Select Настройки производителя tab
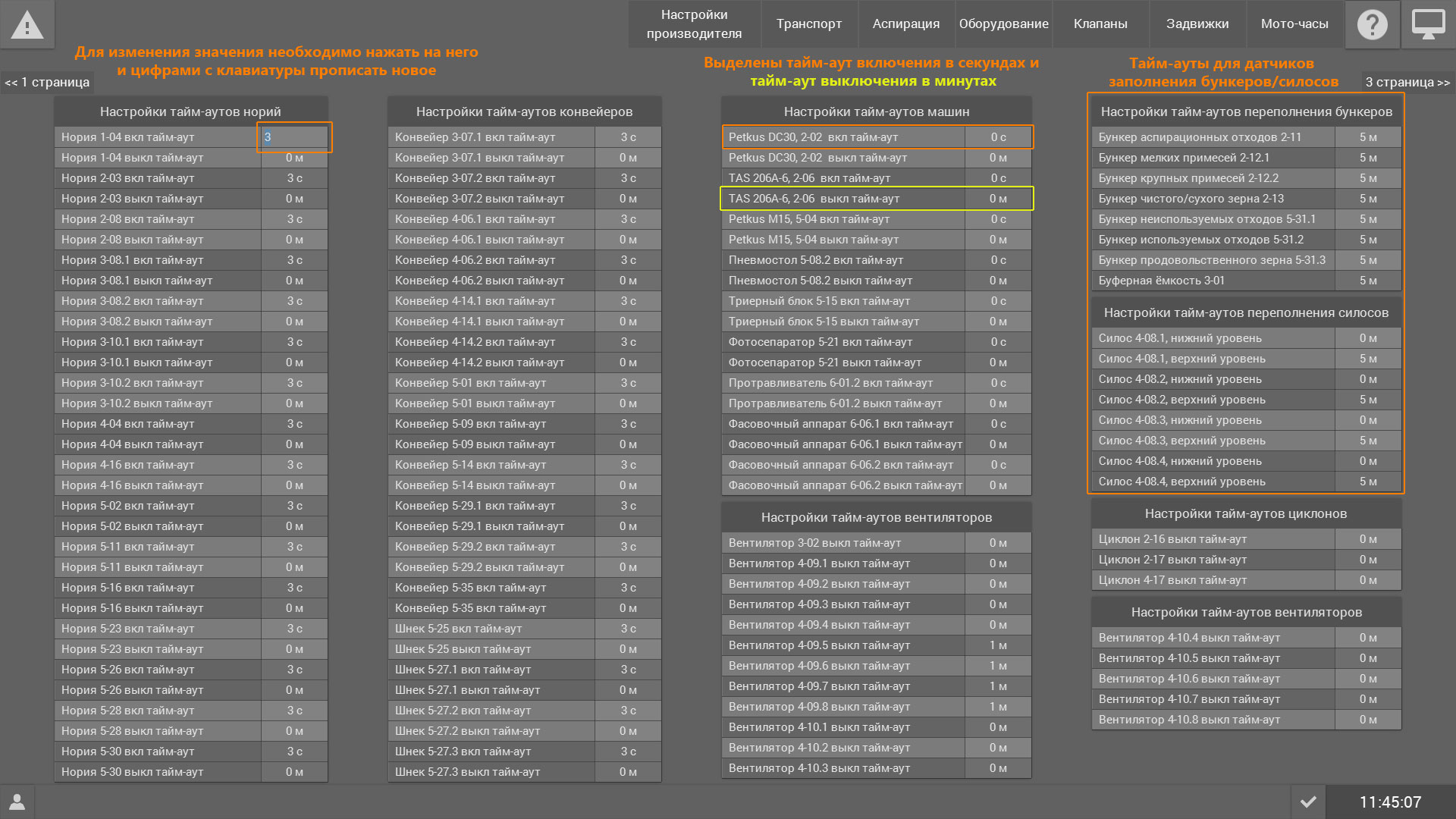1456x819 pixels. 694,24
